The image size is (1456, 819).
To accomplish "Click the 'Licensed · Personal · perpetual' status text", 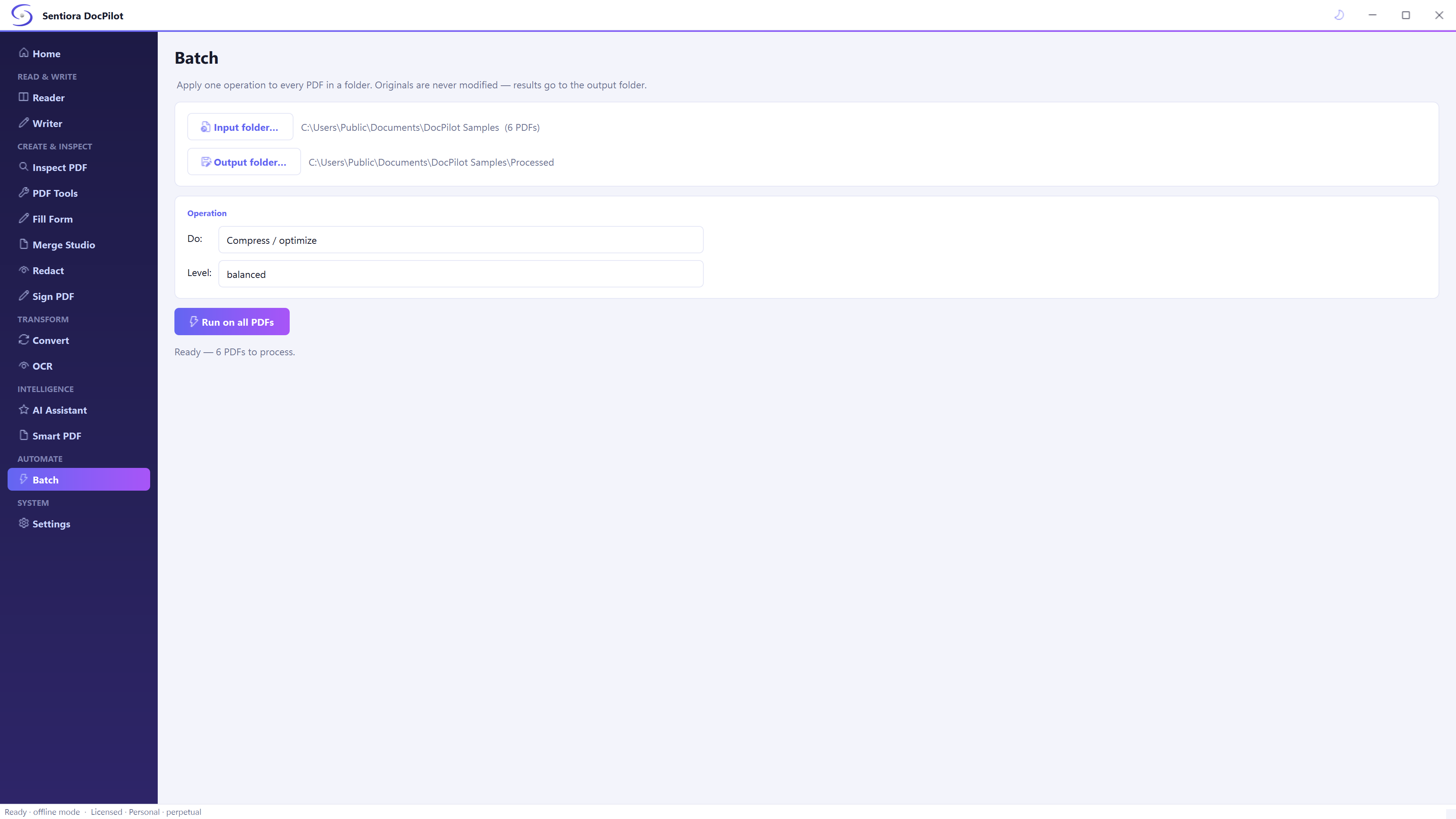I will tap(146, 812).
